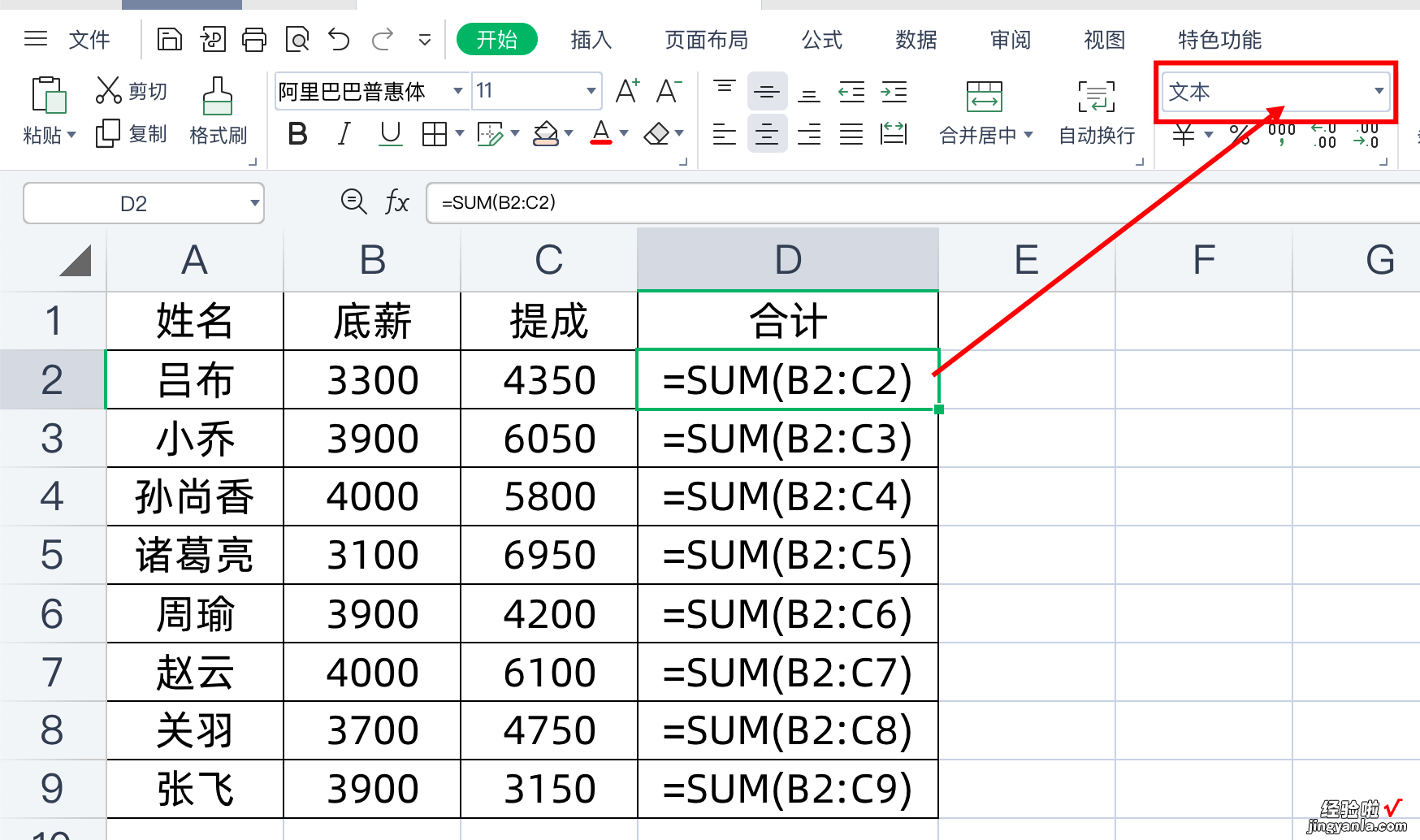The width and height of the screenshot is (1420, 840).
Task: Expand fill color dropdown arrow
Action: click(569, 133)
